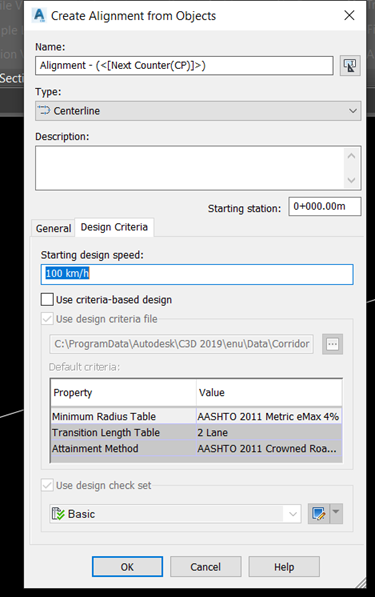Screen dimensions: 375x597
Task: Click the Value column header
Action: pyautogui.click(x=269, y=393)
